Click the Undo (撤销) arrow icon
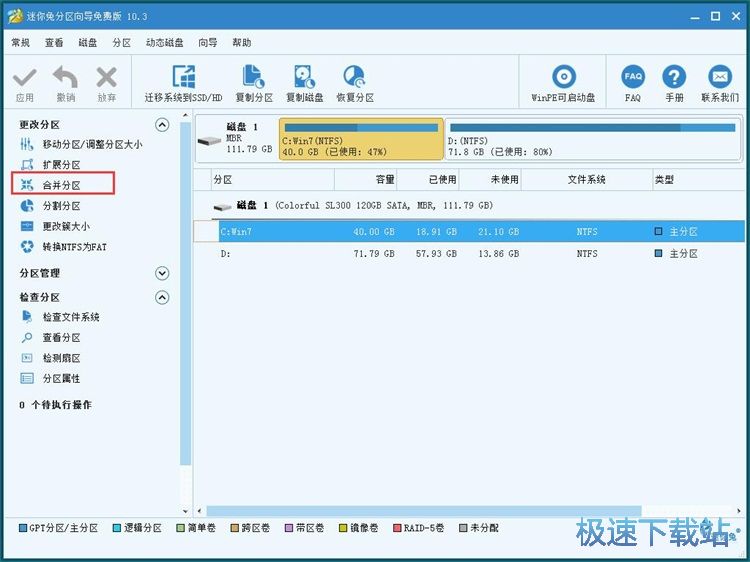 66,77
